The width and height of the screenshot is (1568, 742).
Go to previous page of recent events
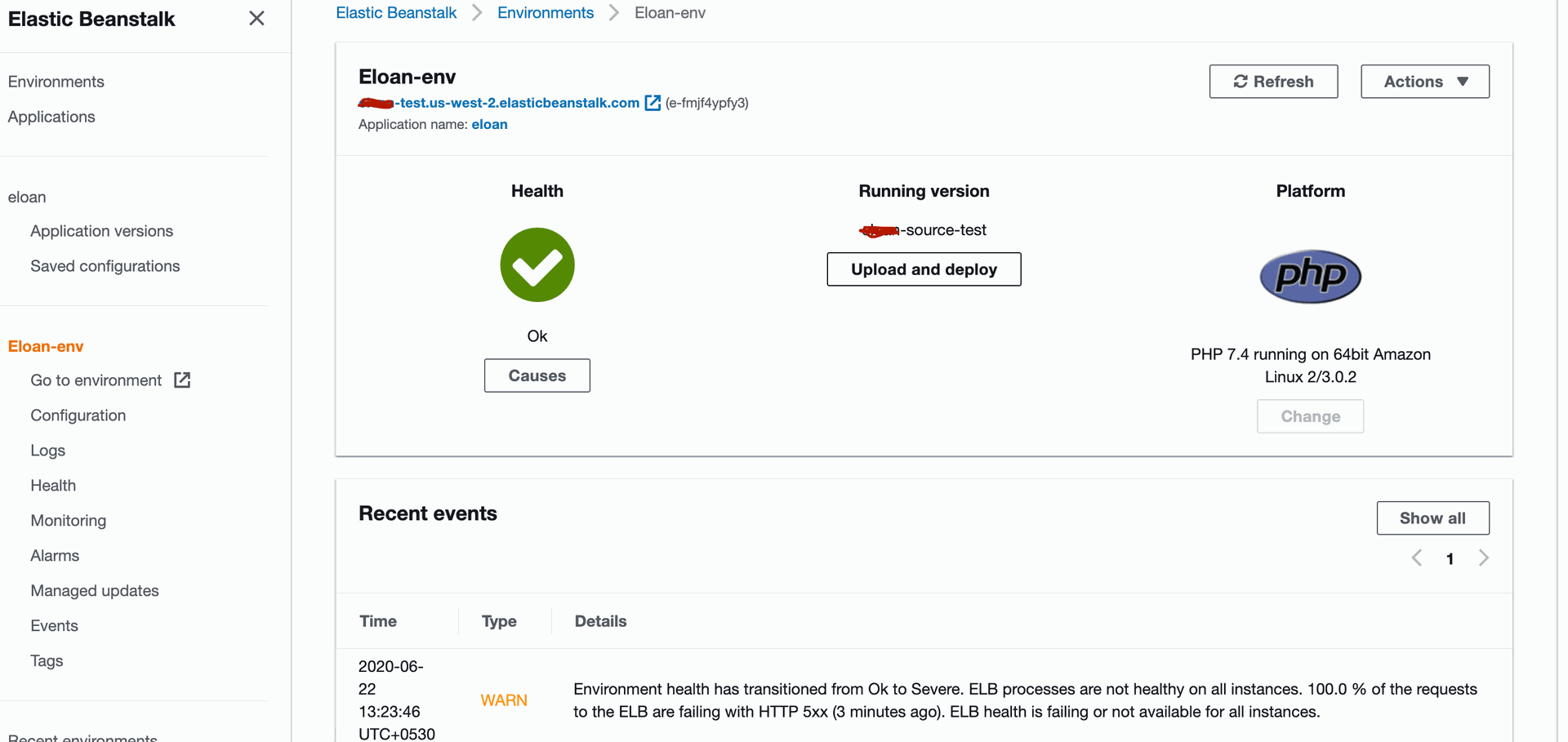[x=1417, y=558]
